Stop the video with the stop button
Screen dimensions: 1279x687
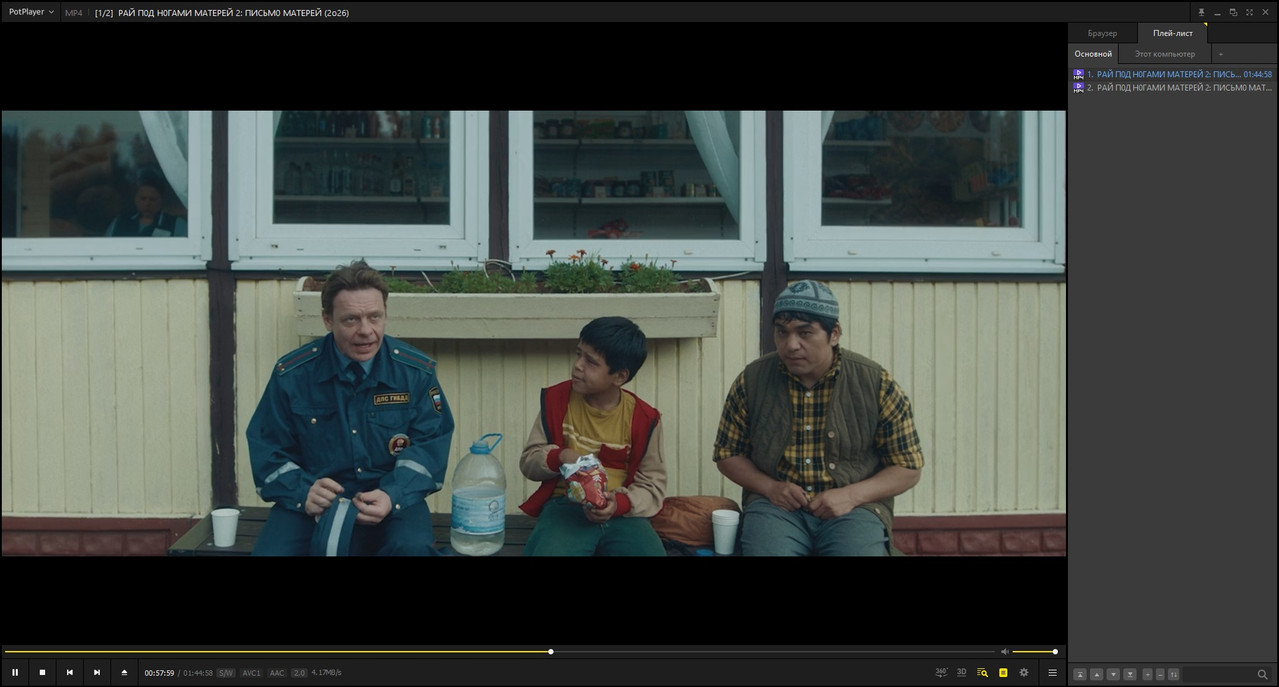[42, 673]
